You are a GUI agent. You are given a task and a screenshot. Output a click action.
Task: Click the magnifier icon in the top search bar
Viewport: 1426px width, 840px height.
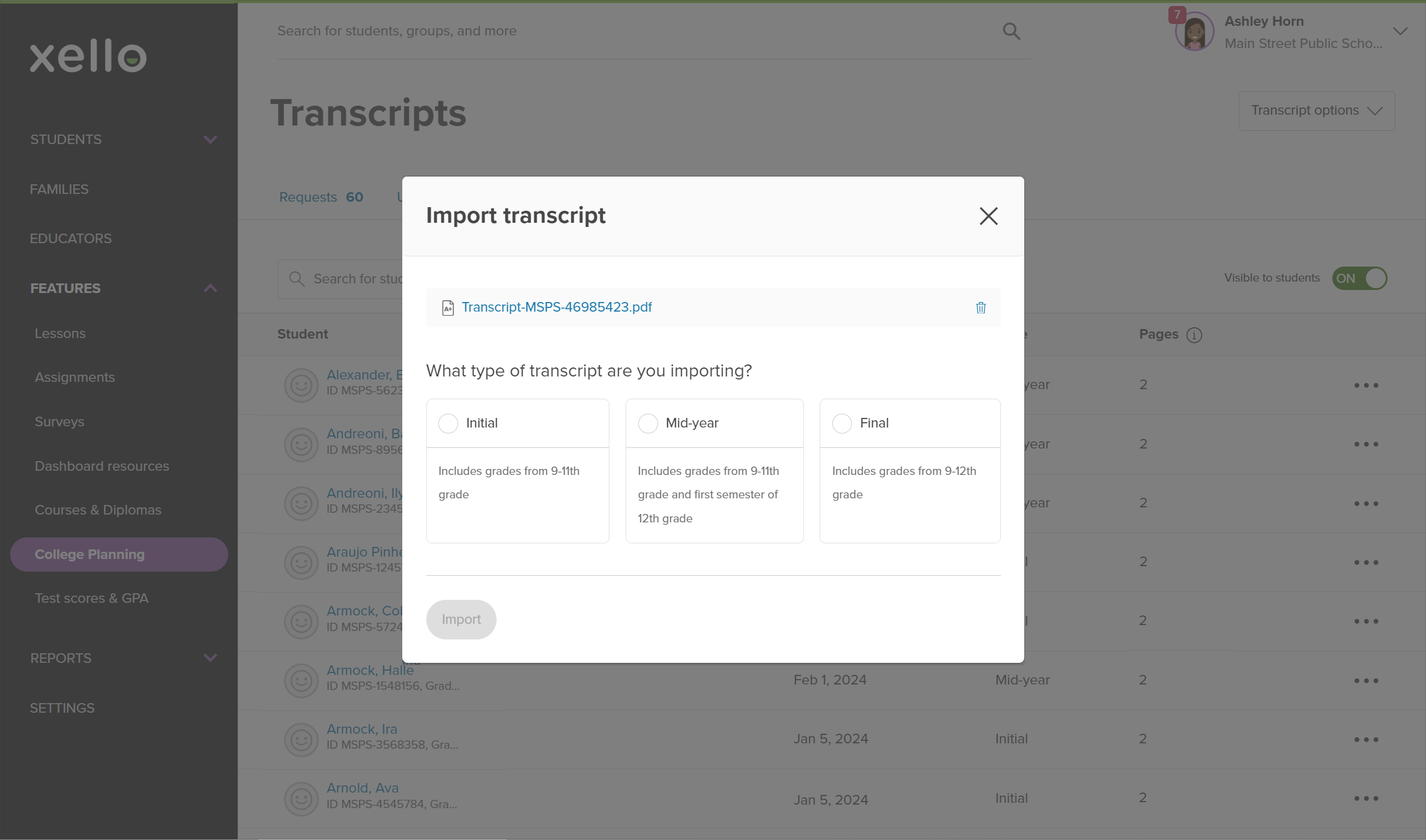[x=1012, y=31]
